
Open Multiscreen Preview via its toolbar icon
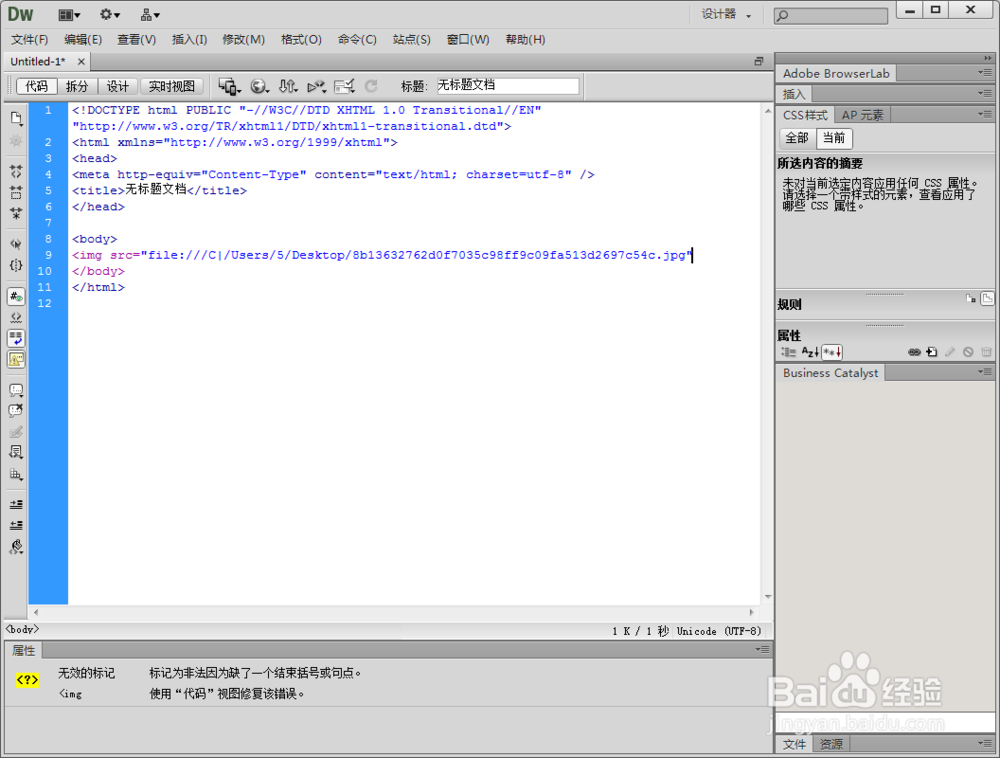tap(228, 87)
